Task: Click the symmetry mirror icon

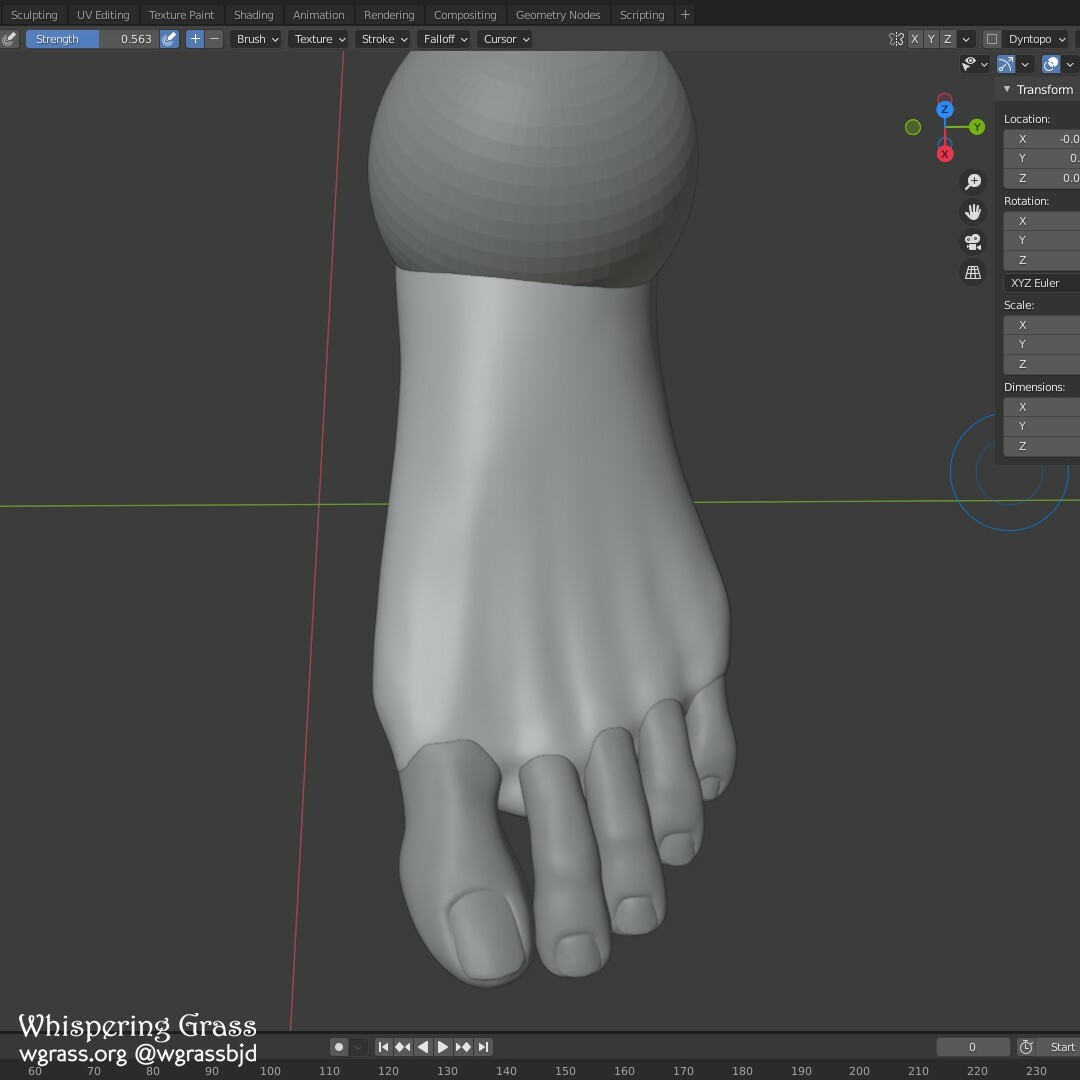Action: pos(895,39)
